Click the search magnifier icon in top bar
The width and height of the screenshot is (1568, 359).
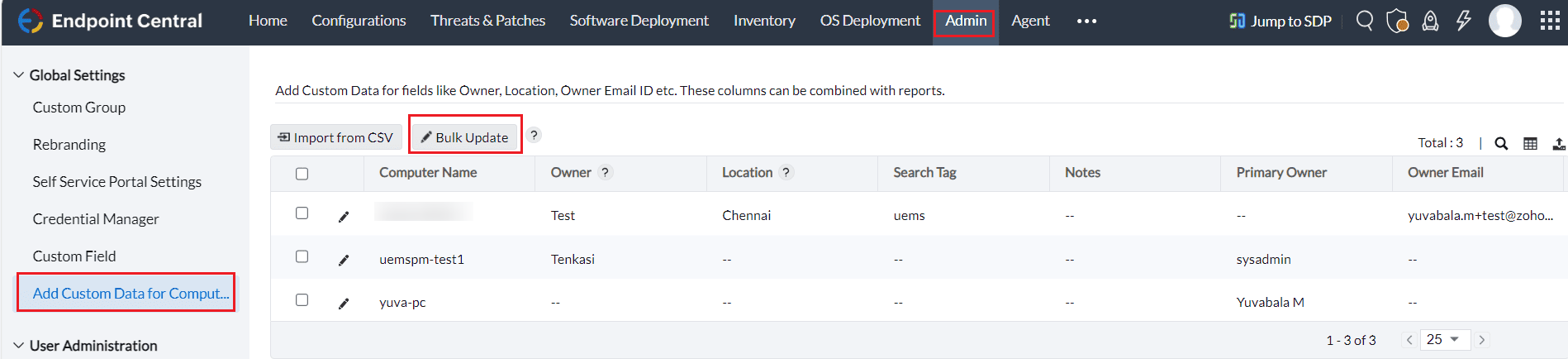tap(1364, 21)
